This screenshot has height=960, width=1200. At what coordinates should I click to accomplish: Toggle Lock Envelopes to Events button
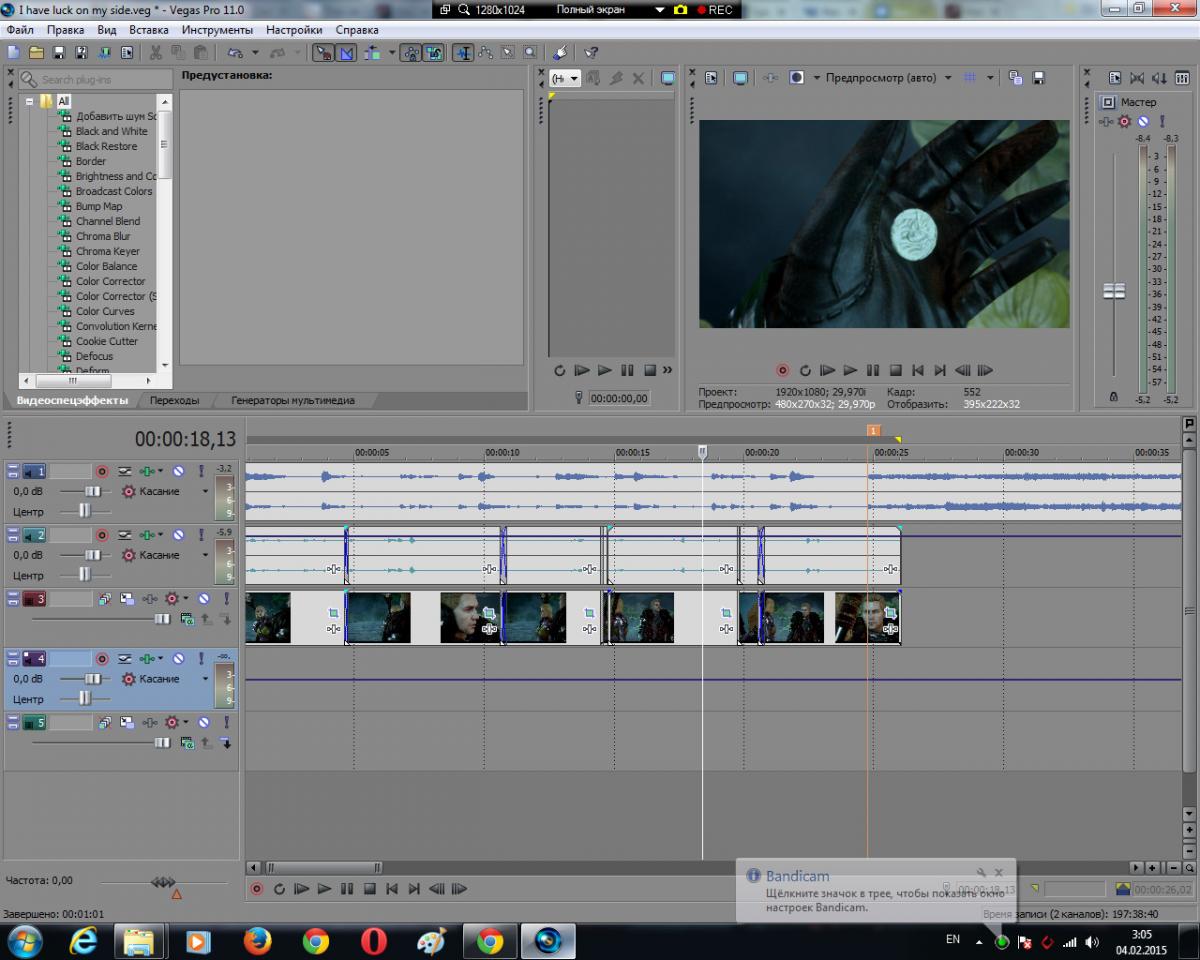tap(411, 52)
